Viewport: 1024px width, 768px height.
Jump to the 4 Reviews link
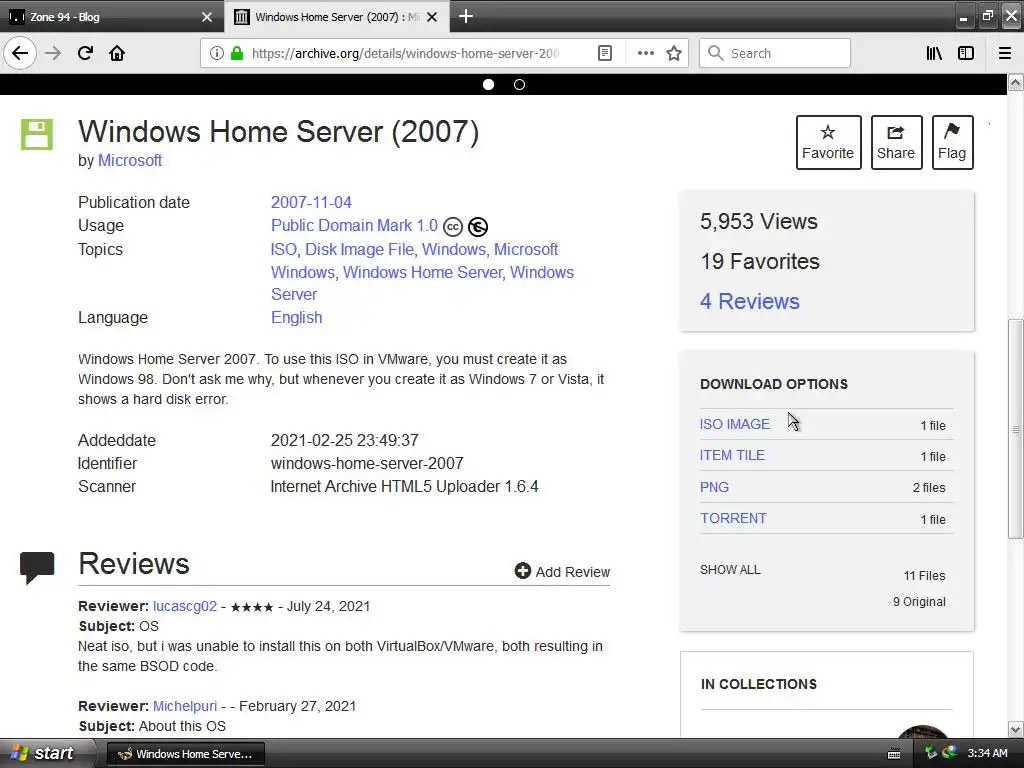pos(750,301)
